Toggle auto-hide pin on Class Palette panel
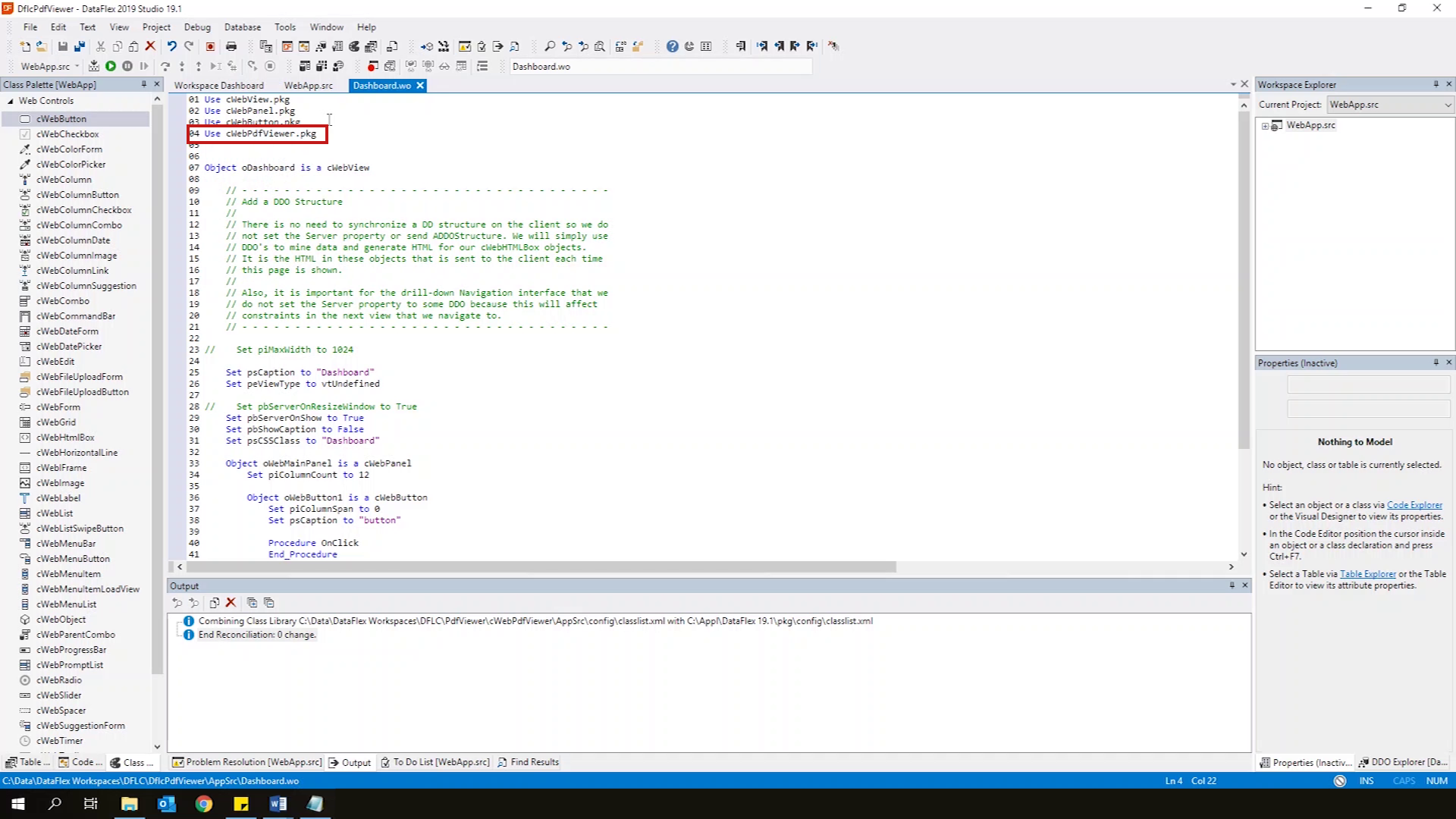The width and height of the screenshot is (1456, 819). click(143, 84)
